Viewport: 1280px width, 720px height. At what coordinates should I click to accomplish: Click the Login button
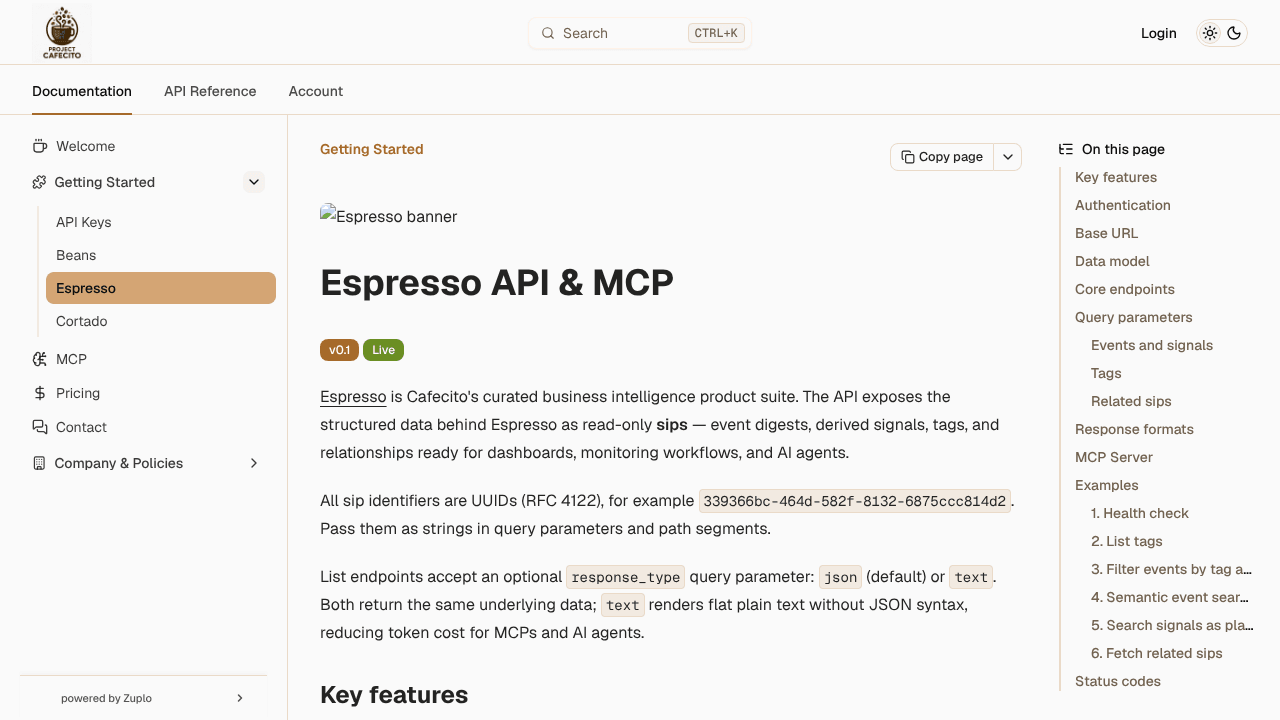coord(1159,33)
